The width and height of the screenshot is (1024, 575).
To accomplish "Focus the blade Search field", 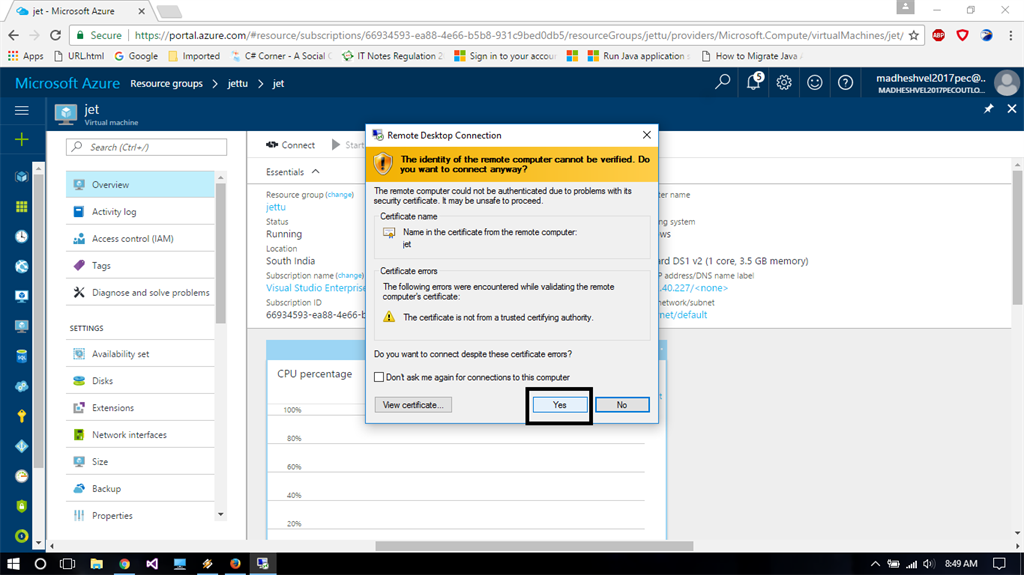I will click(x=146, y=147).
